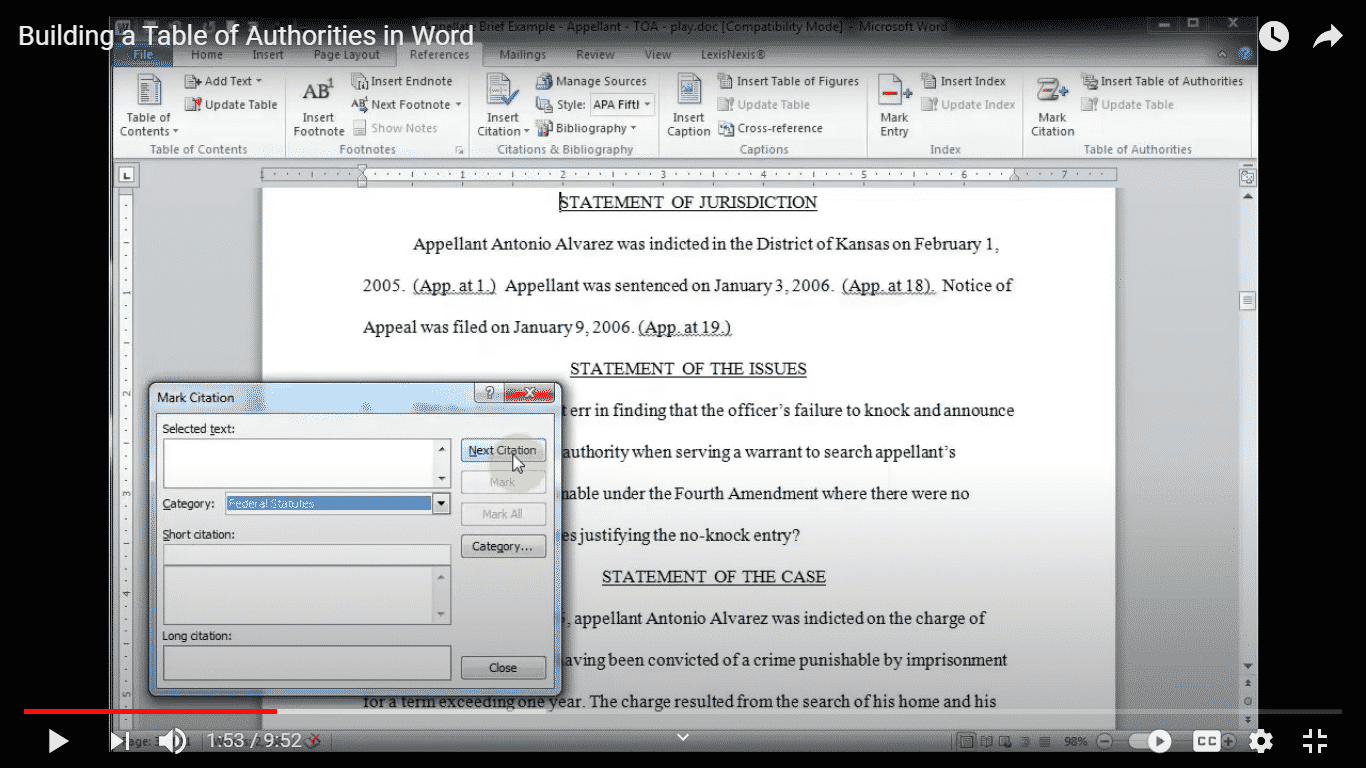Click the Short citation input field

(x=307, y=554)
